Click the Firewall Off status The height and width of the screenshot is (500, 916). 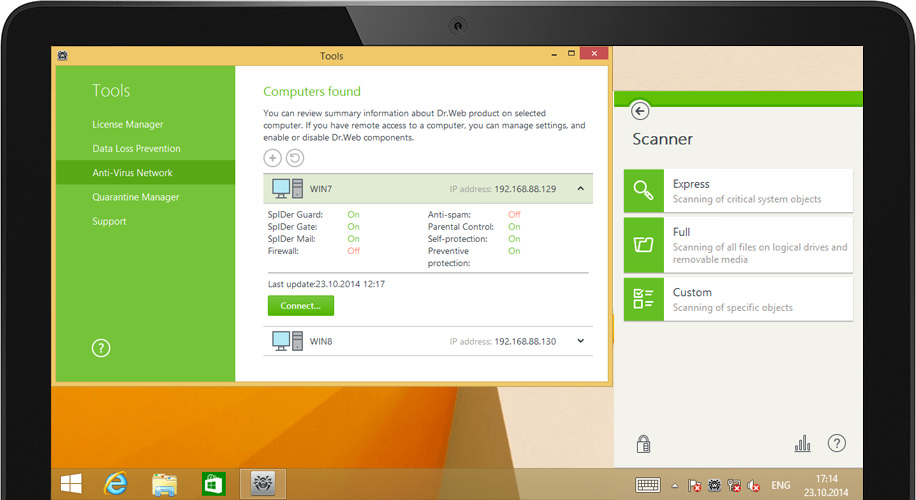click(353, 251)
